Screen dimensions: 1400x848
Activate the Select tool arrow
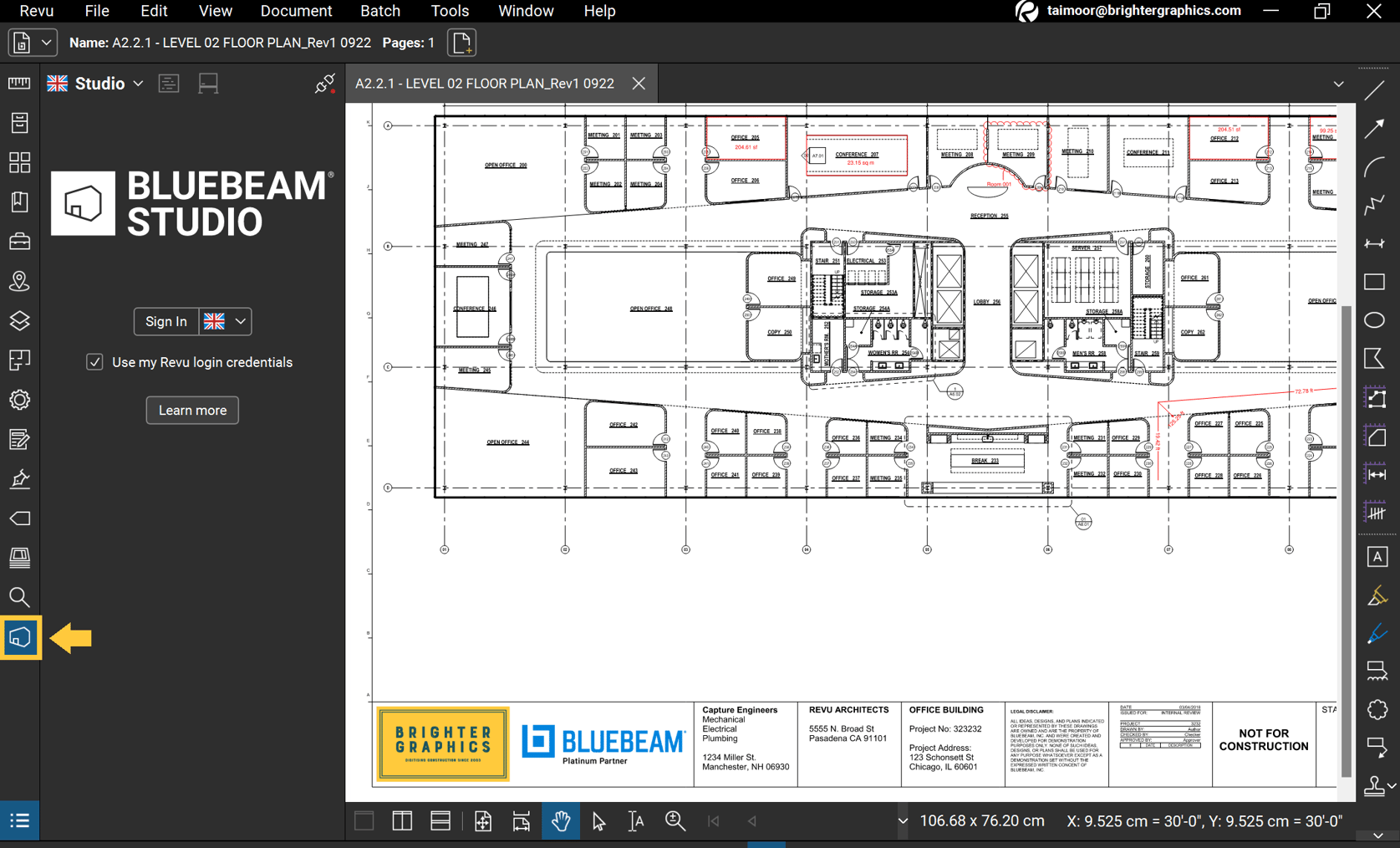tap(598, 820)
